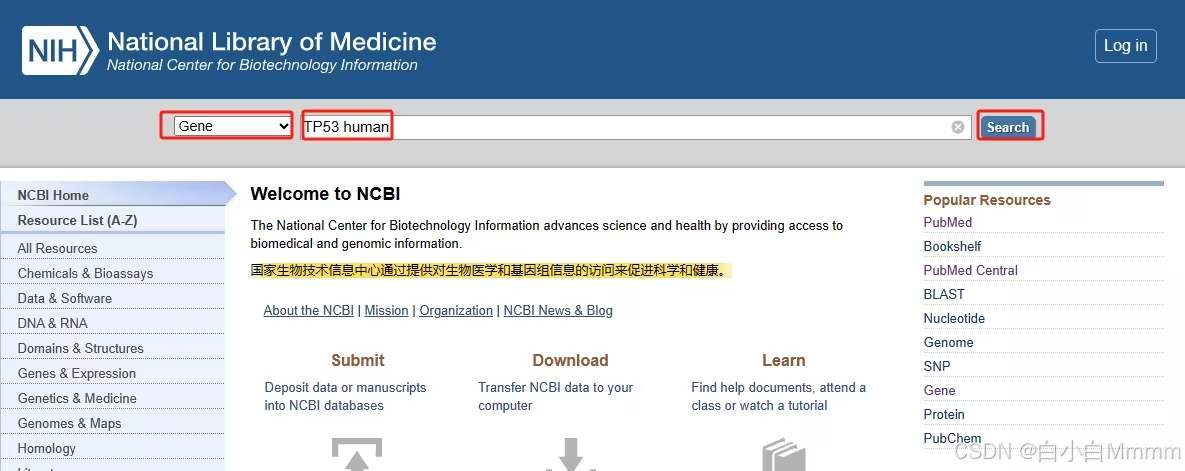Viewport: 1185px width, 471px height.
Task: Open the Organization link
Action: point(456,310)
